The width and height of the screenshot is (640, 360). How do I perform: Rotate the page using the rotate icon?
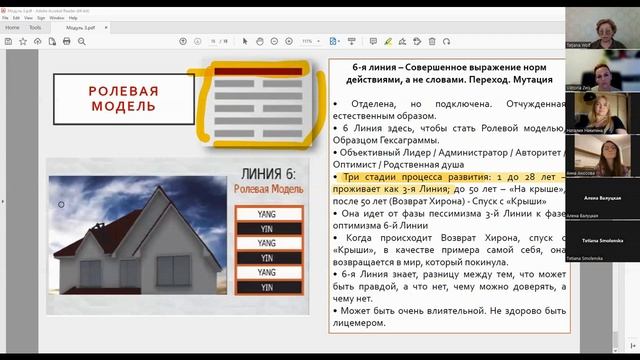point(447,41)
